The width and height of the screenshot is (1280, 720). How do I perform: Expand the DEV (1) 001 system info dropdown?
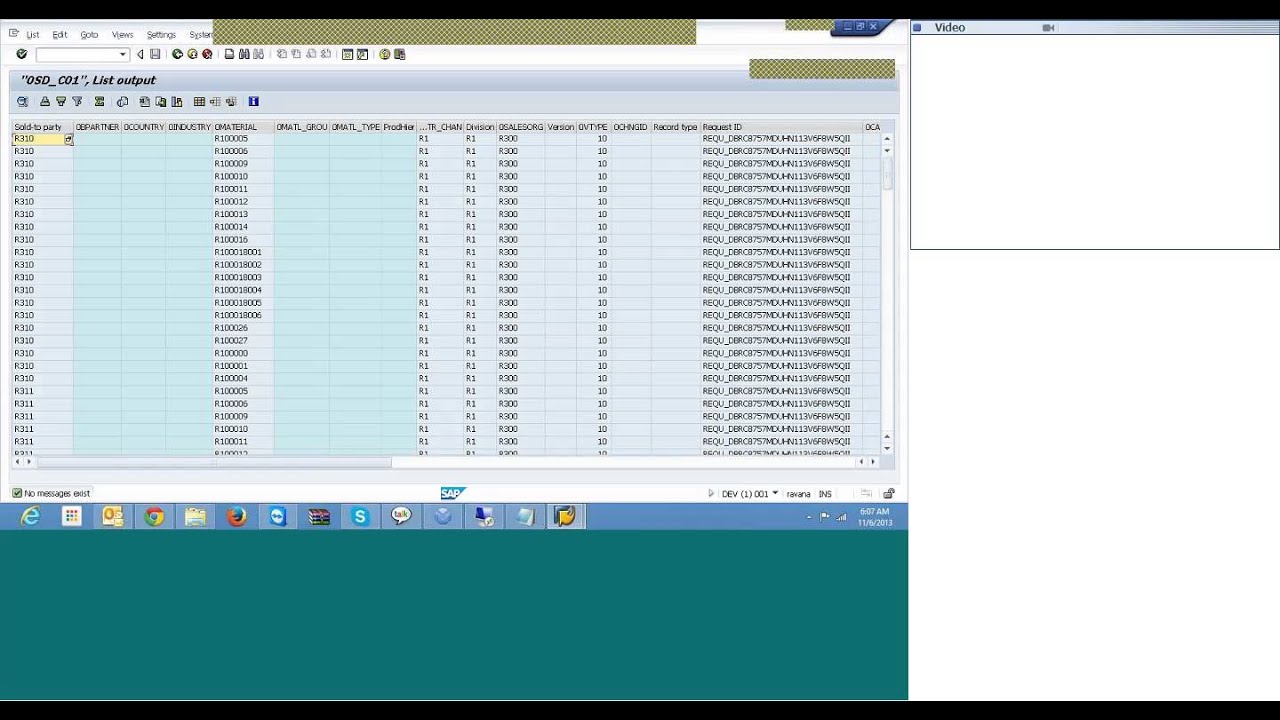pos(775,493)
